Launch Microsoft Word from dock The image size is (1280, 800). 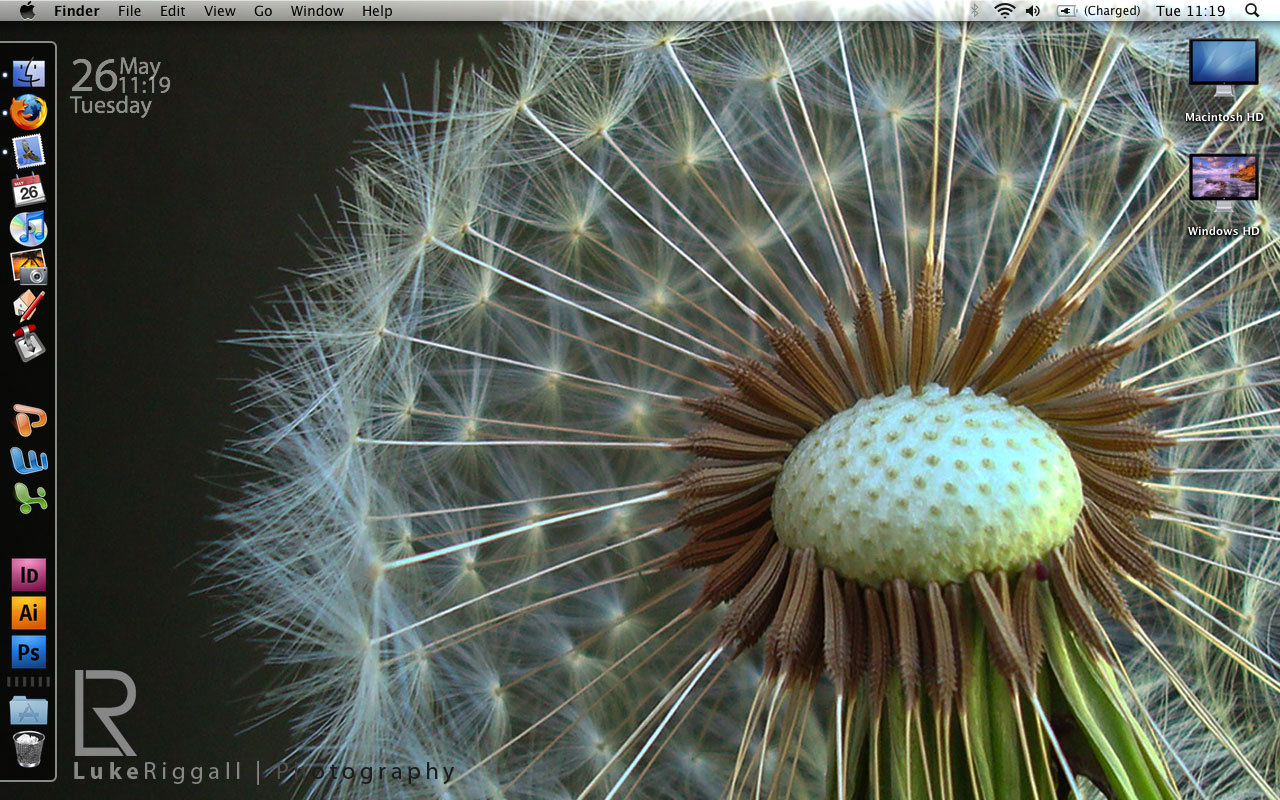[29, 460]
